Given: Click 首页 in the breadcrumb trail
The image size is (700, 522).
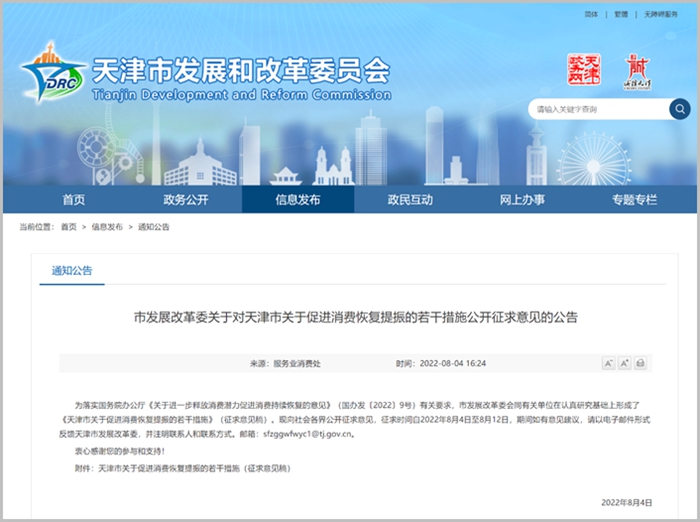Looking at the screenshot, I should click(x=68, y=228).
